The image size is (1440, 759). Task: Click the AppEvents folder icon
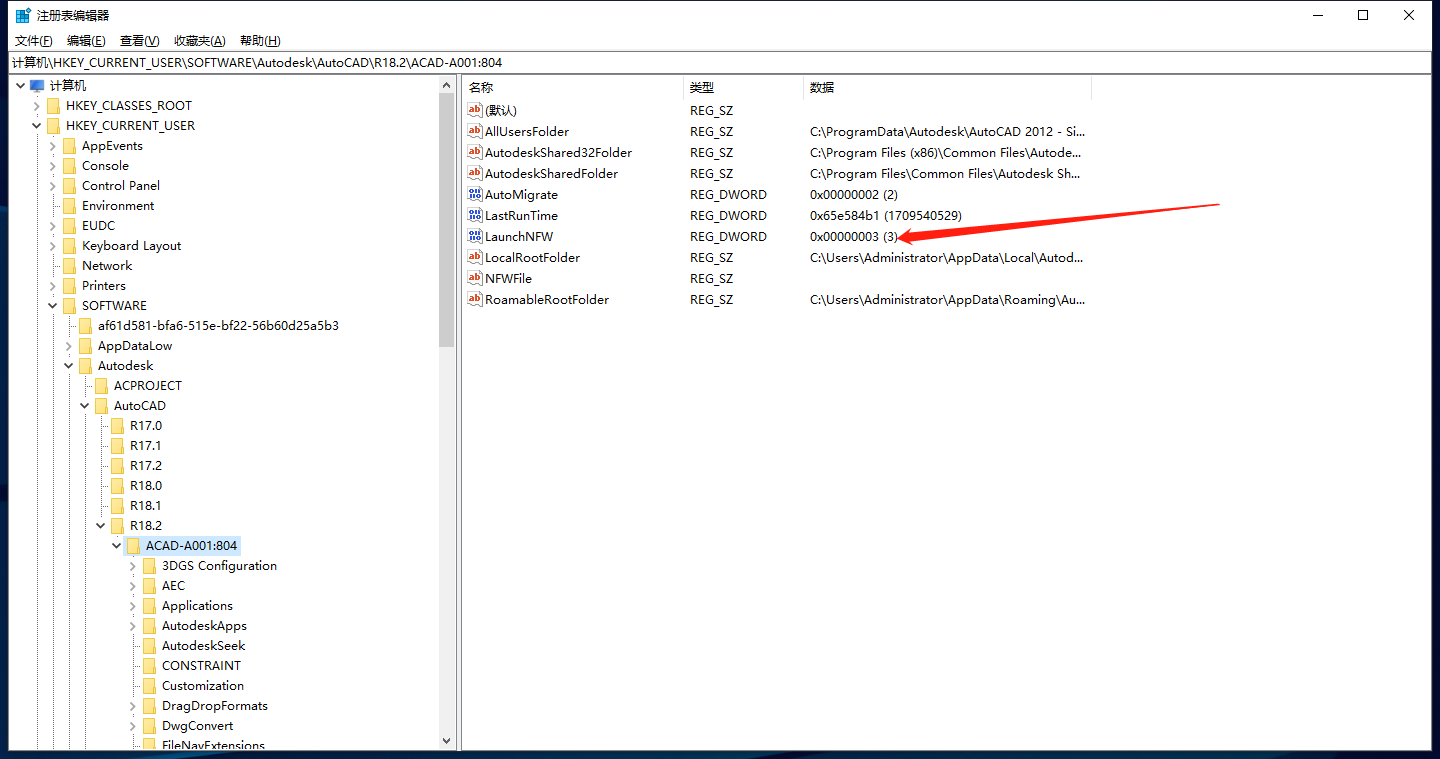pos(69,146)
